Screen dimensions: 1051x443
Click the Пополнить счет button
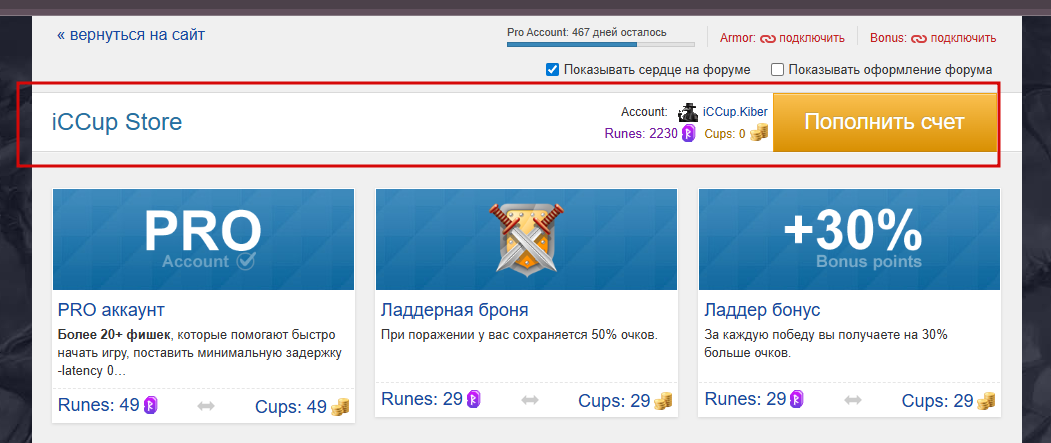point(885,122)
